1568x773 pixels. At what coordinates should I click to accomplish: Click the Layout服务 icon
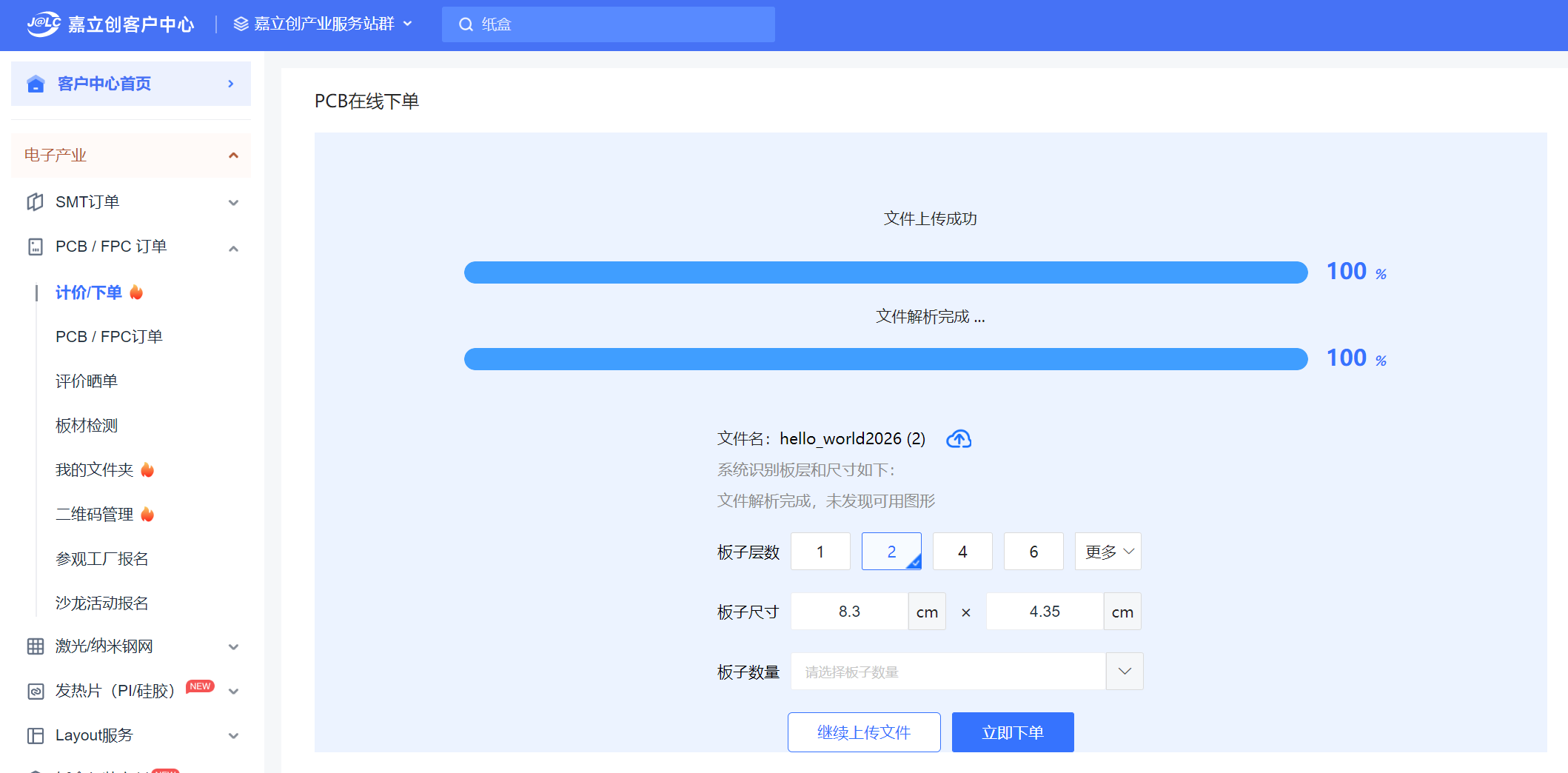click(x=35, y=735)
